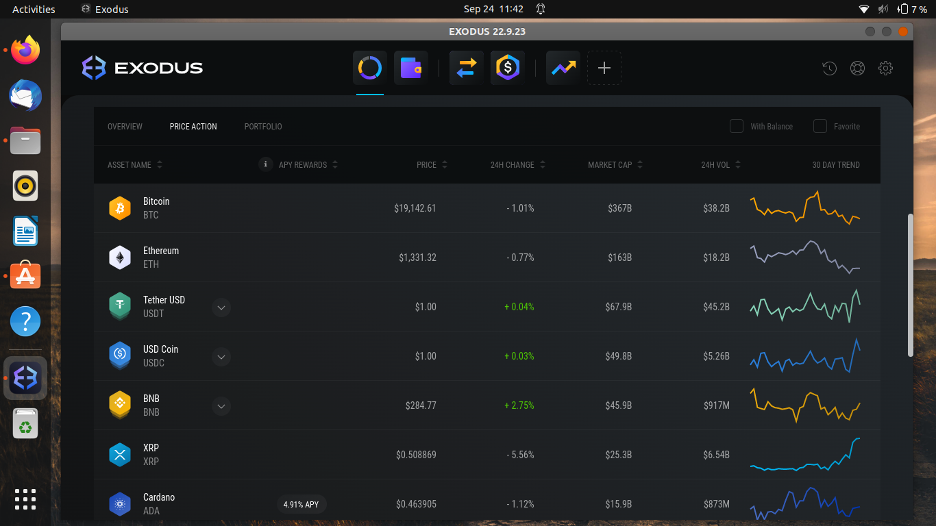This screenshot has width=936, height=526.
Task: Launch Thunderbird mail from the dock
Action: pos(25,96)
